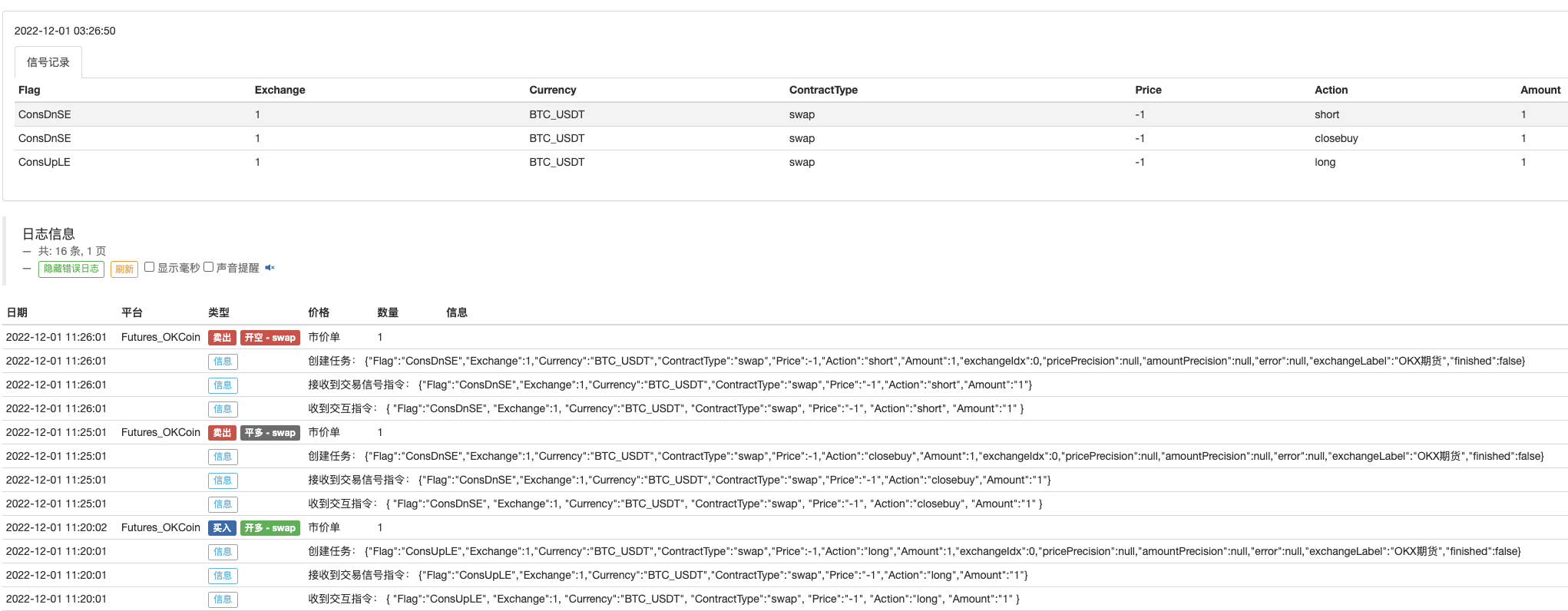This screenshot has height=611, width=1568.
Task: Click the 日期 column header
Action: coord(17,312)
